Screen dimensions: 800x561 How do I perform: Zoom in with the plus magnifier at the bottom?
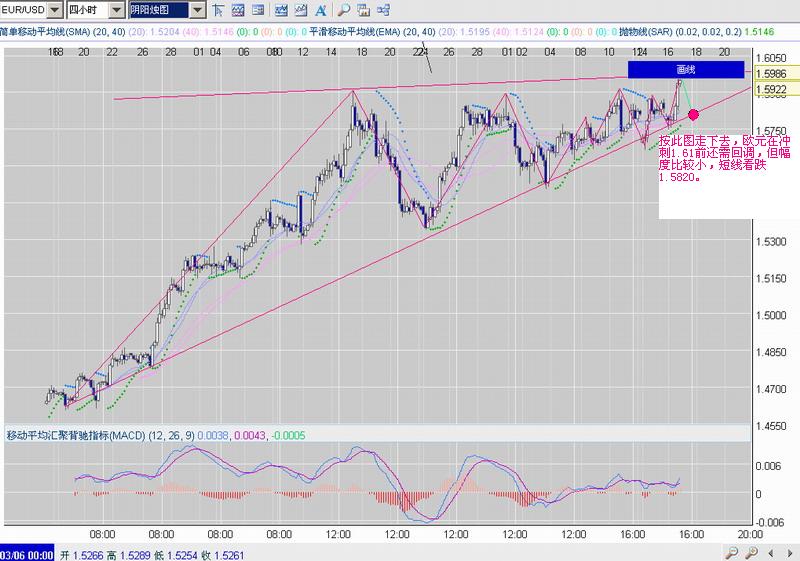point(752,553)
